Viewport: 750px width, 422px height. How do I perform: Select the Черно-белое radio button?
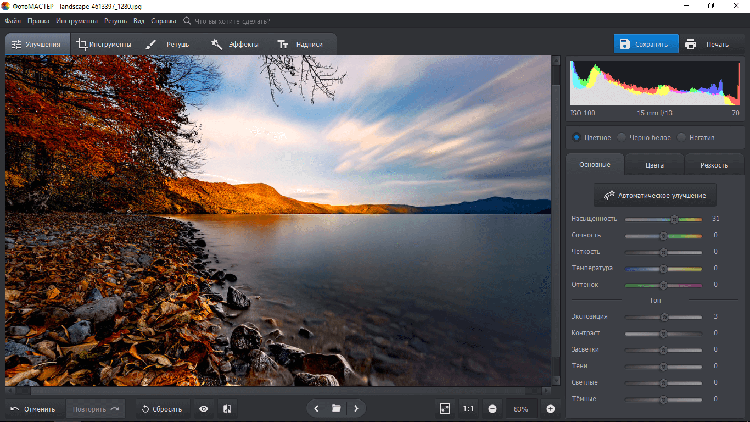[x=622, y=137]
